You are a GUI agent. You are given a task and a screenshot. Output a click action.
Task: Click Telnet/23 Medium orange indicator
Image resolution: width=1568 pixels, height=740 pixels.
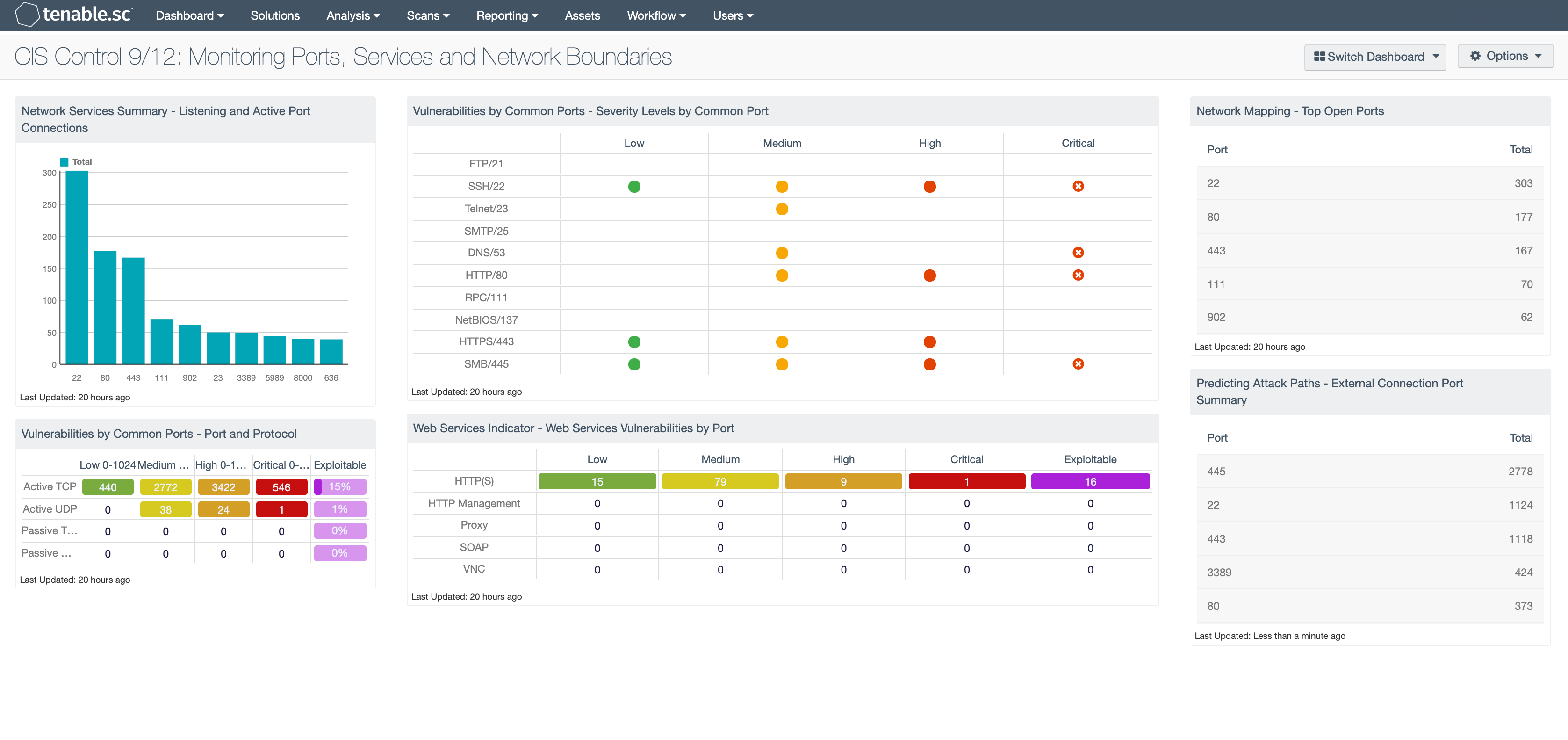click(782, 209)
